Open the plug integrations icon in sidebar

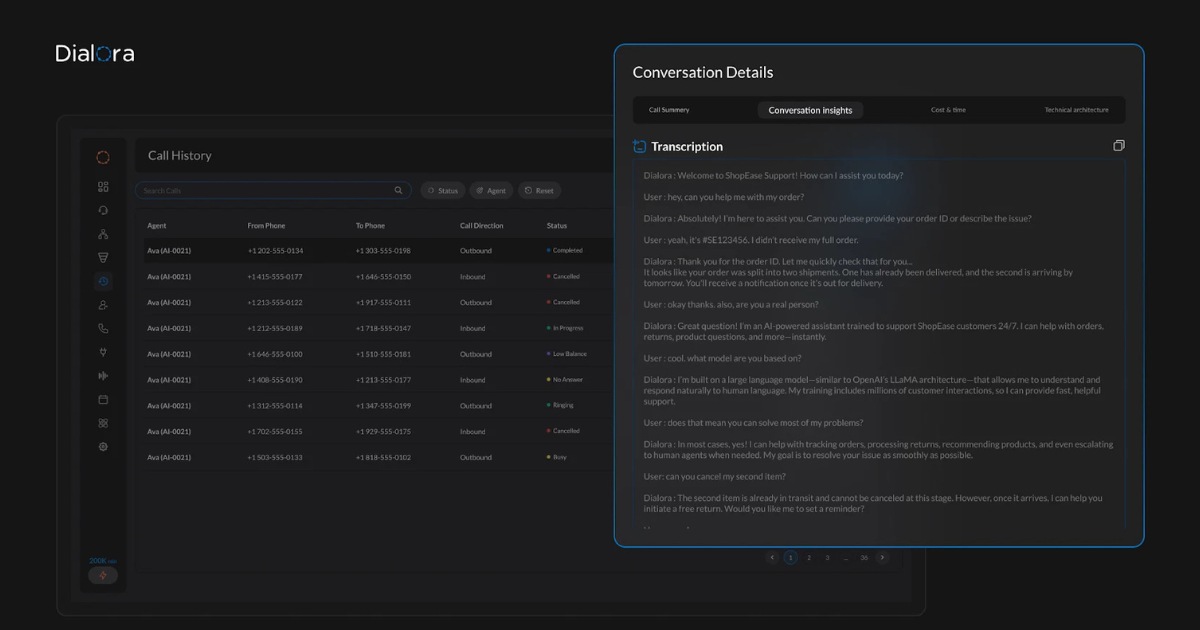coord(103,352)
